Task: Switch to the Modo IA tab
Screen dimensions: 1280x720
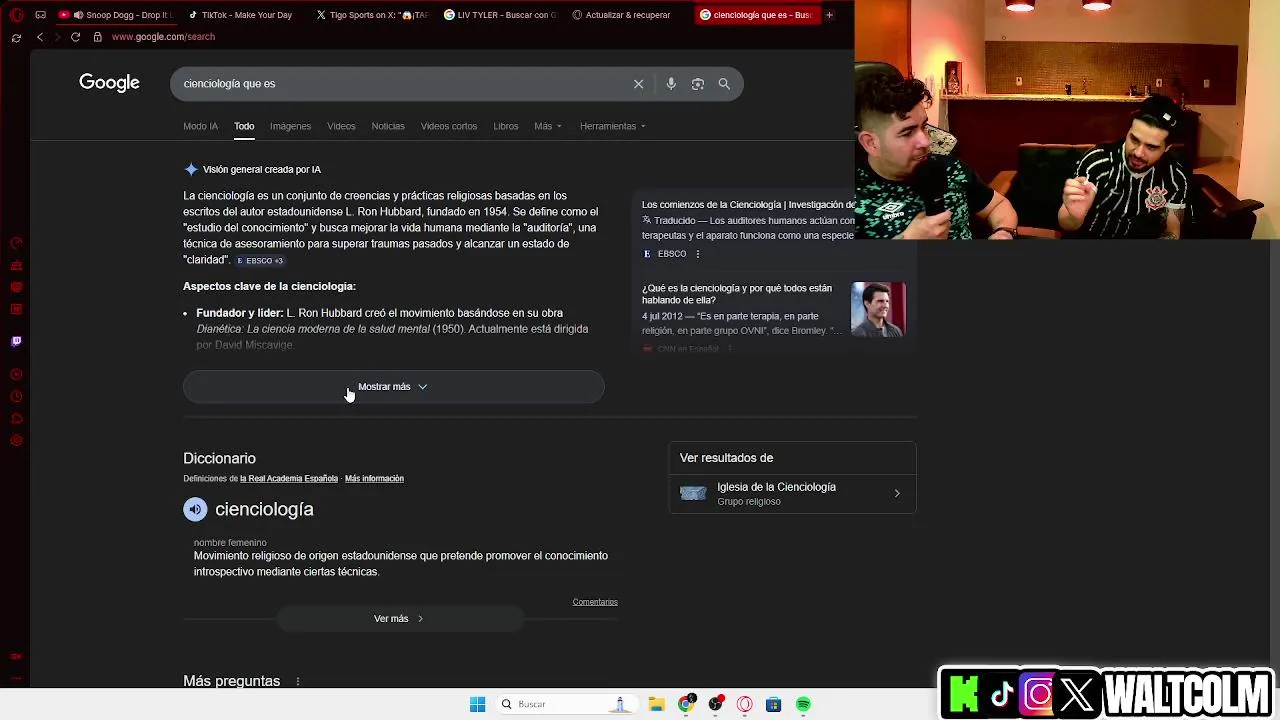Action: pyautogui.click(x=200, y=126)
